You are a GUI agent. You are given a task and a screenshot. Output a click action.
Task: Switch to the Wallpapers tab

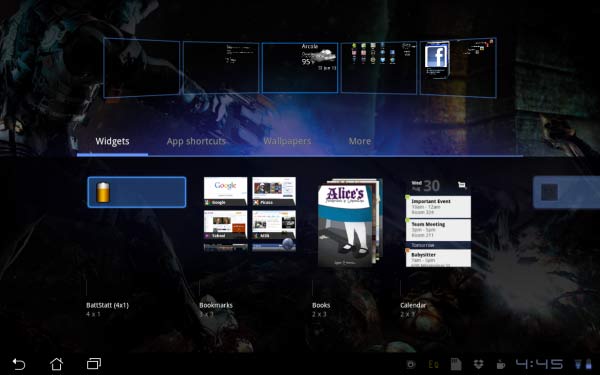[x=287, y=141]
